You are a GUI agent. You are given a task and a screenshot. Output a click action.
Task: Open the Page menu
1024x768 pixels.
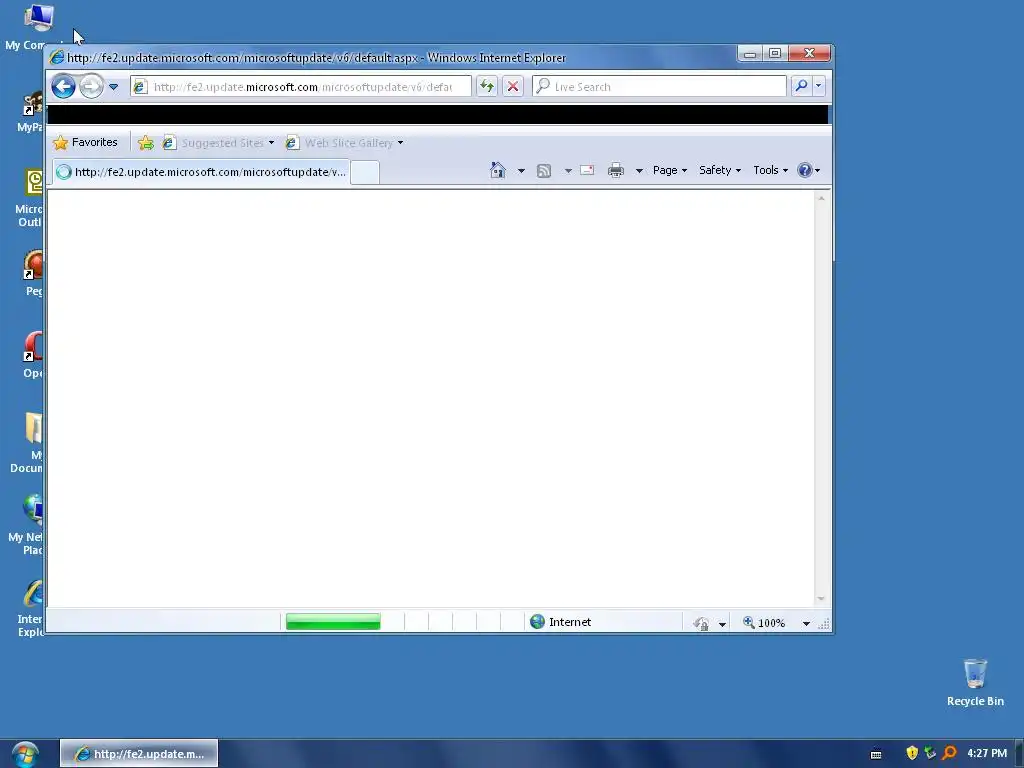tap(670, 170)
